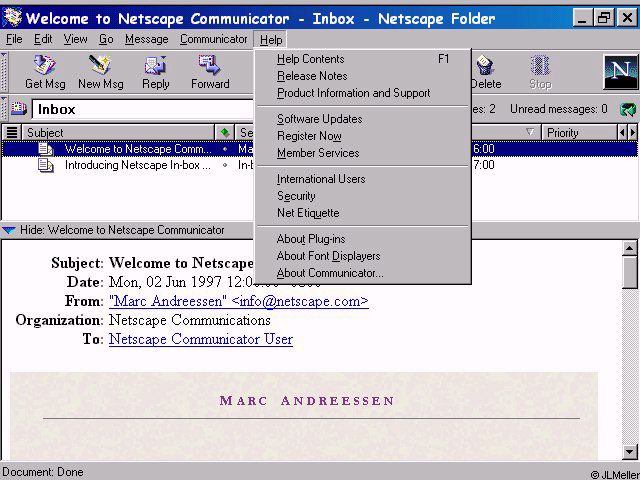640x480 pixels.
Task: Toggle read dot on Introducing Netscape In-box row
Action: click(x=225, y=165)
